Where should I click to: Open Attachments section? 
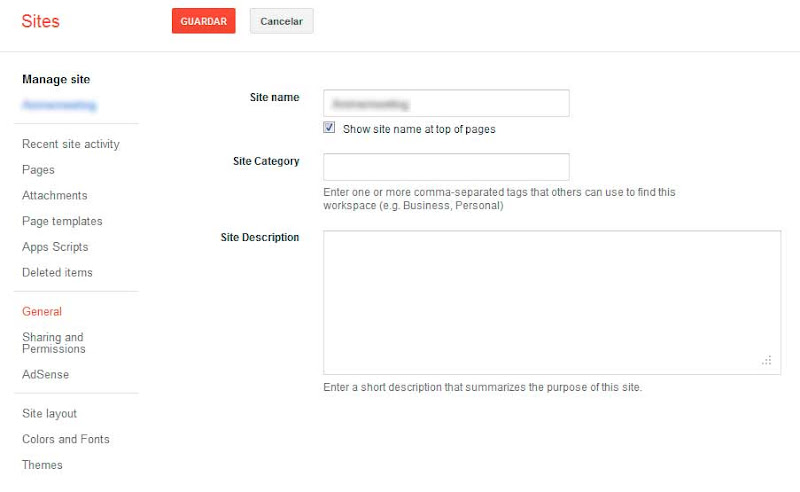(55, 195)
